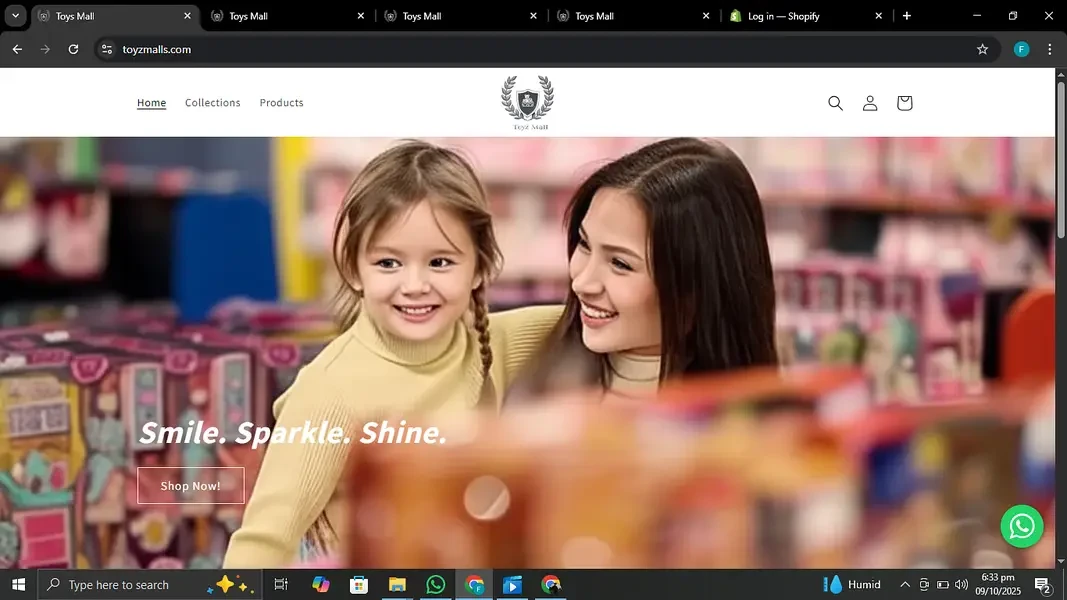
Task: Click the Toyz Mall logo
Action: point(527,102)
